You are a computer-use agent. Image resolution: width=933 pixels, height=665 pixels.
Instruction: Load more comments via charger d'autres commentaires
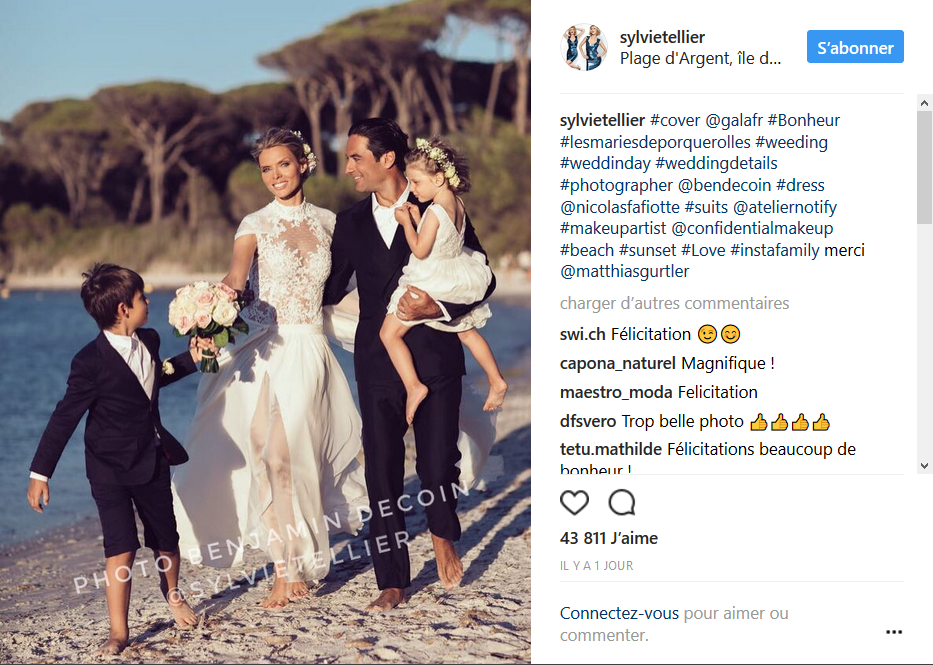[674, 303]
